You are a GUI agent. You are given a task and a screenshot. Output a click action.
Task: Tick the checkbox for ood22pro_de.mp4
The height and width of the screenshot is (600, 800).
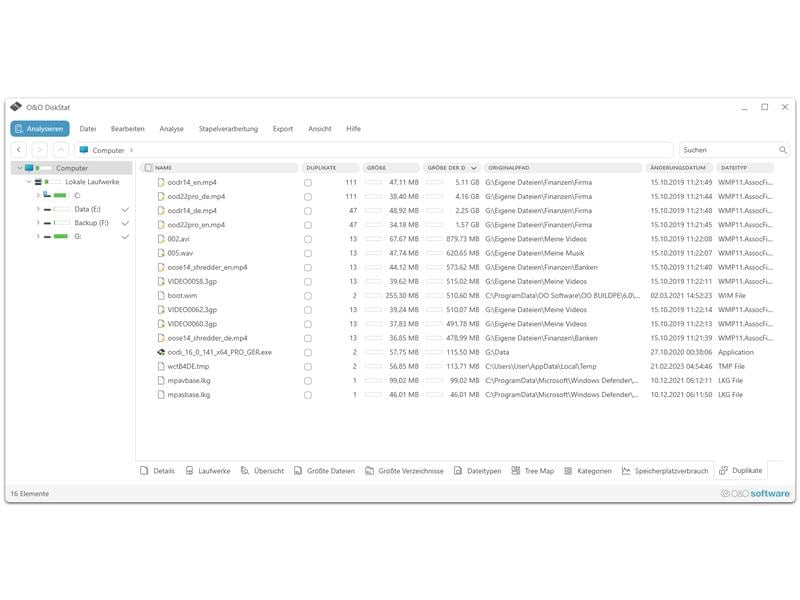(x=308, y=197)
